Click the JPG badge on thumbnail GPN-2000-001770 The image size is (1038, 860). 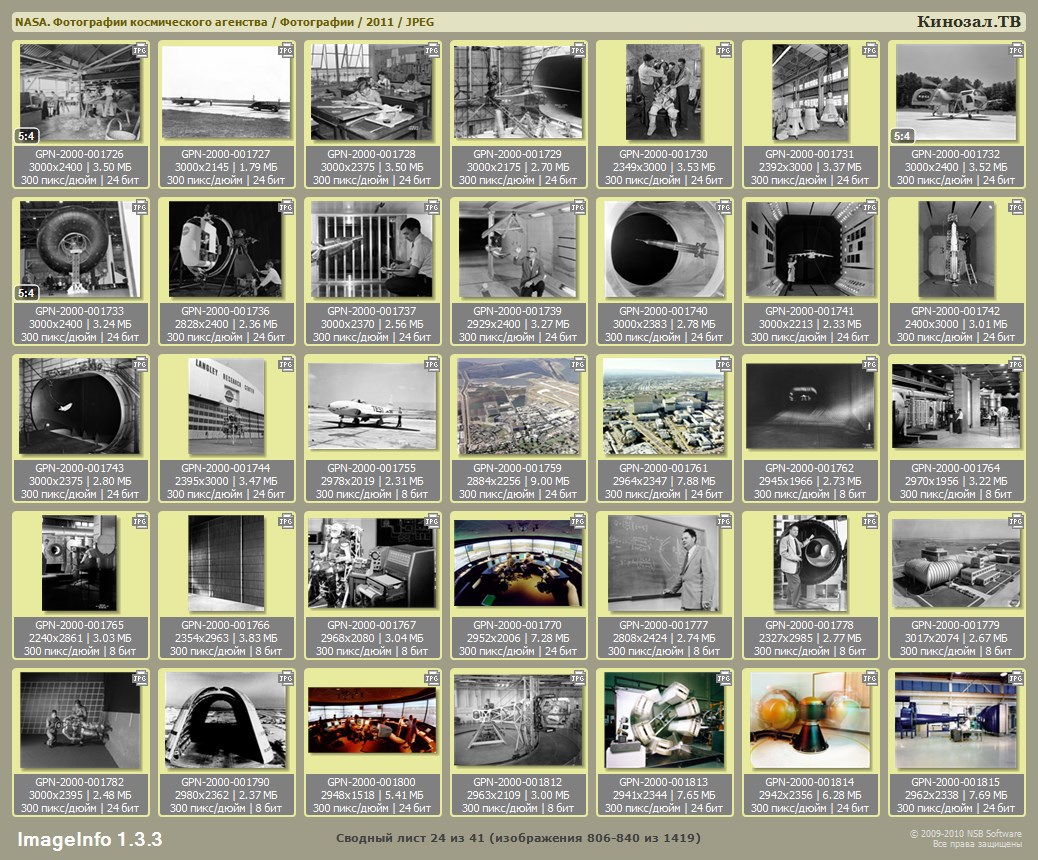(x=578, y=522)
